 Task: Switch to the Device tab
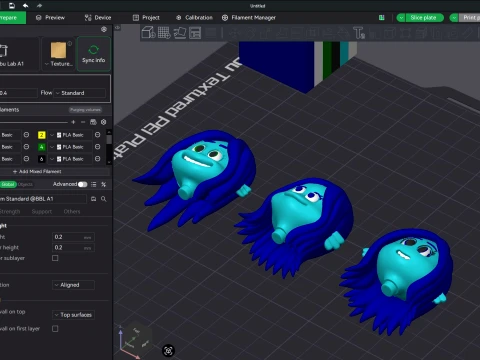pyautogui.click(x=98, y=18)
